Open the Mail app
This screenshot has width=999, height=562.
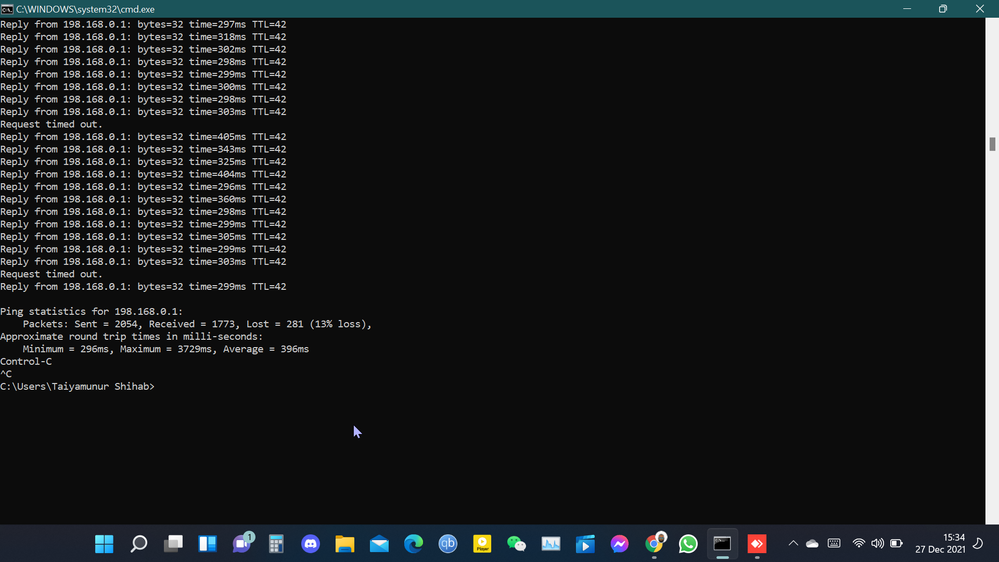(379, 544)
